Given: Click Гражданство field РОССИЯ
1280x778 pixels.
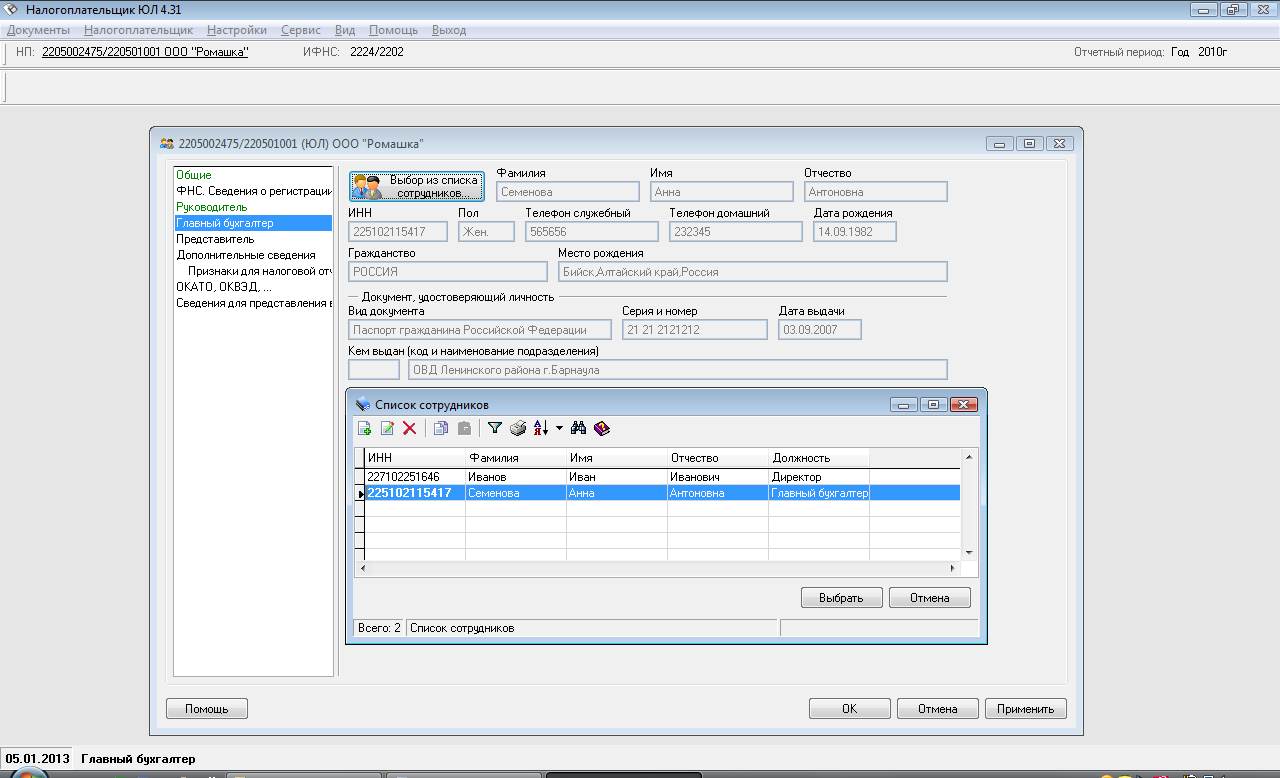Looking at the screenshot, I should [x=448, y=272].
